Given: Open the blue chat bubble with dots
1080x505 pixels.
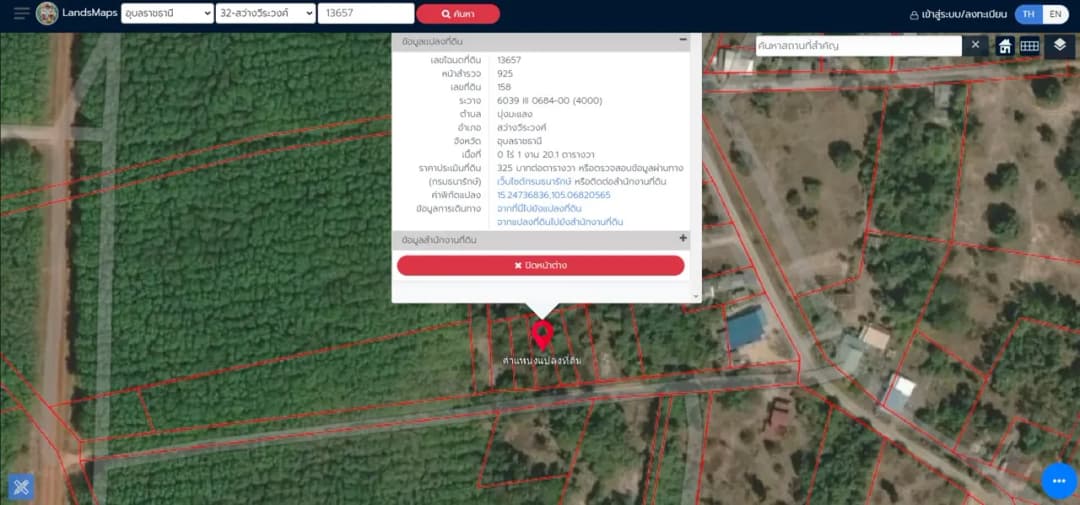Looking at the screenshot, I should [1059, 481].
